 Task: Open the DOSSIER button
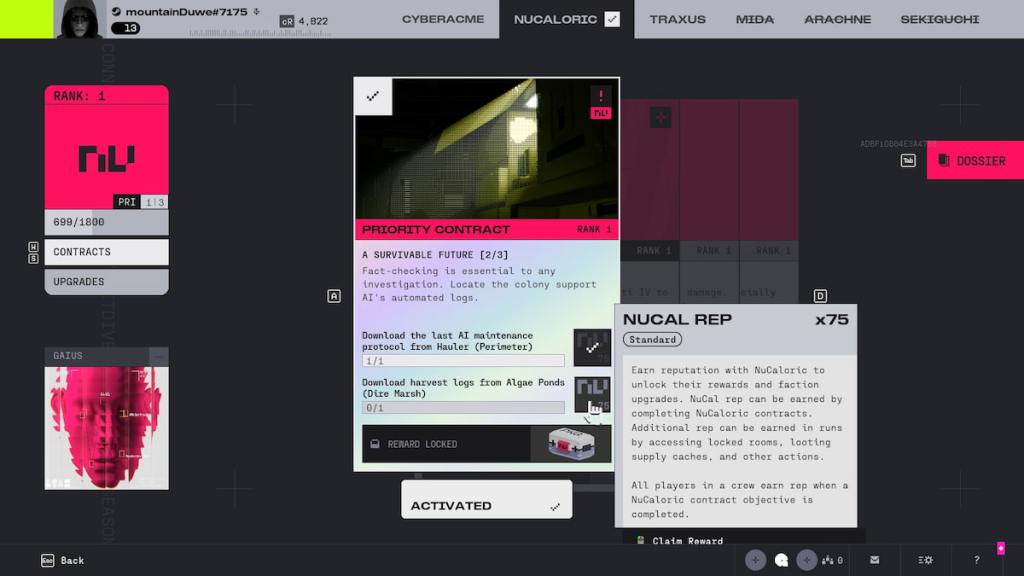point(974,160)
